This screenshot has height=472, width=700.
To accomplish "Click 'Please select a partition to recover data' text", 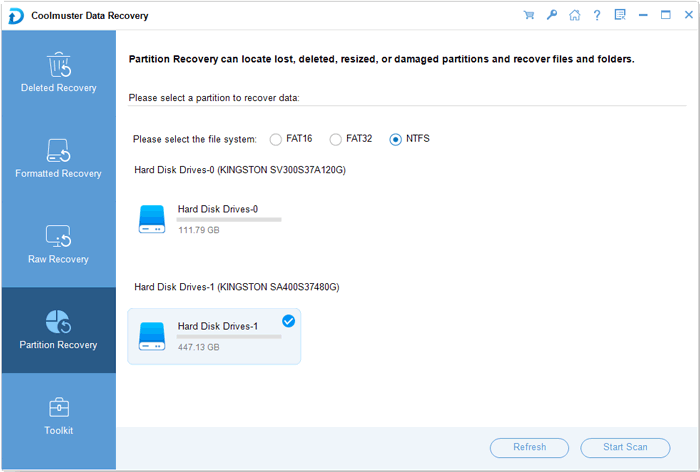I will [x=214, y=98].
